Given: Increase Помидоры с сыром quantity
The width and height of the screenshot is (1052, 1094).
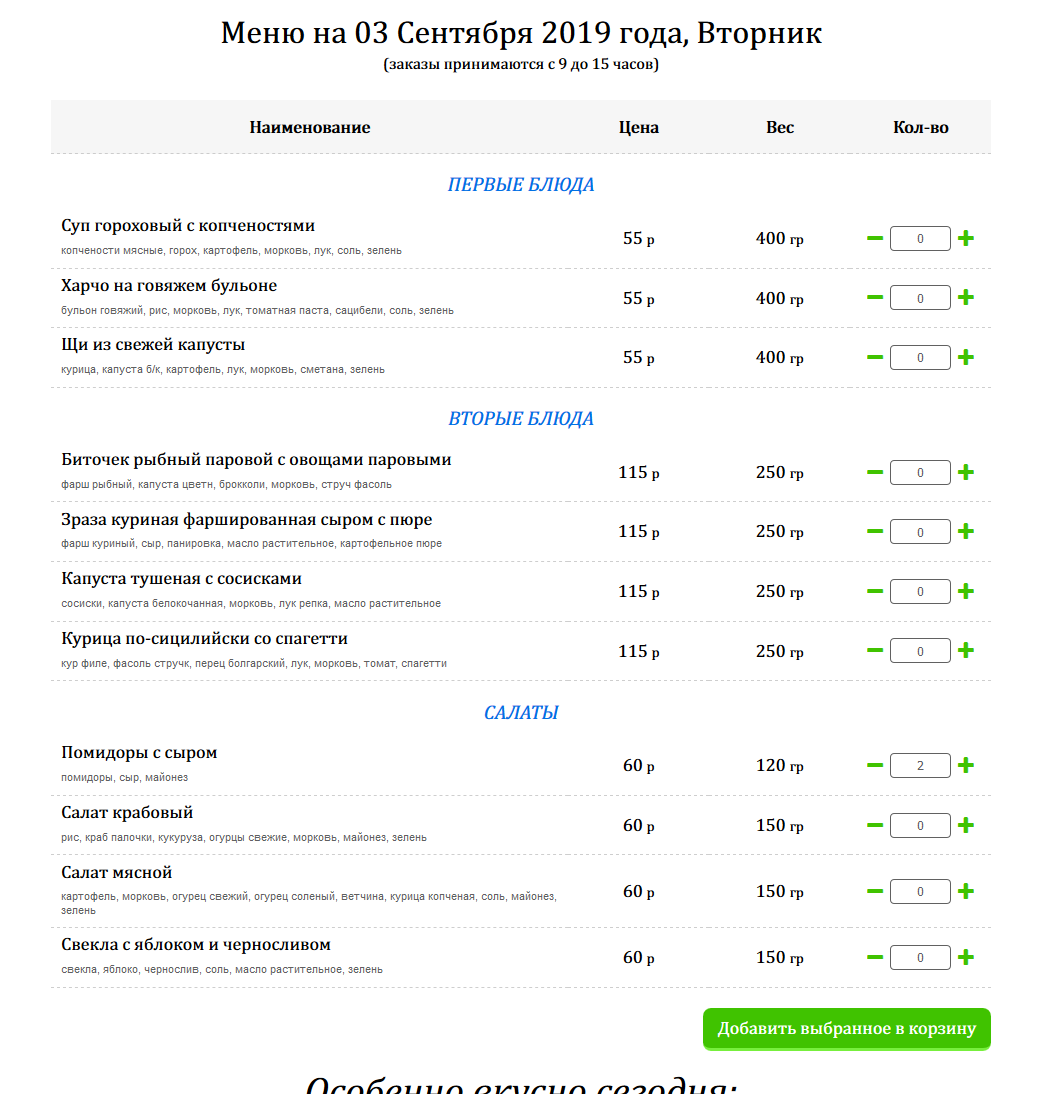Looking at the screenshot, I should 966,766.
